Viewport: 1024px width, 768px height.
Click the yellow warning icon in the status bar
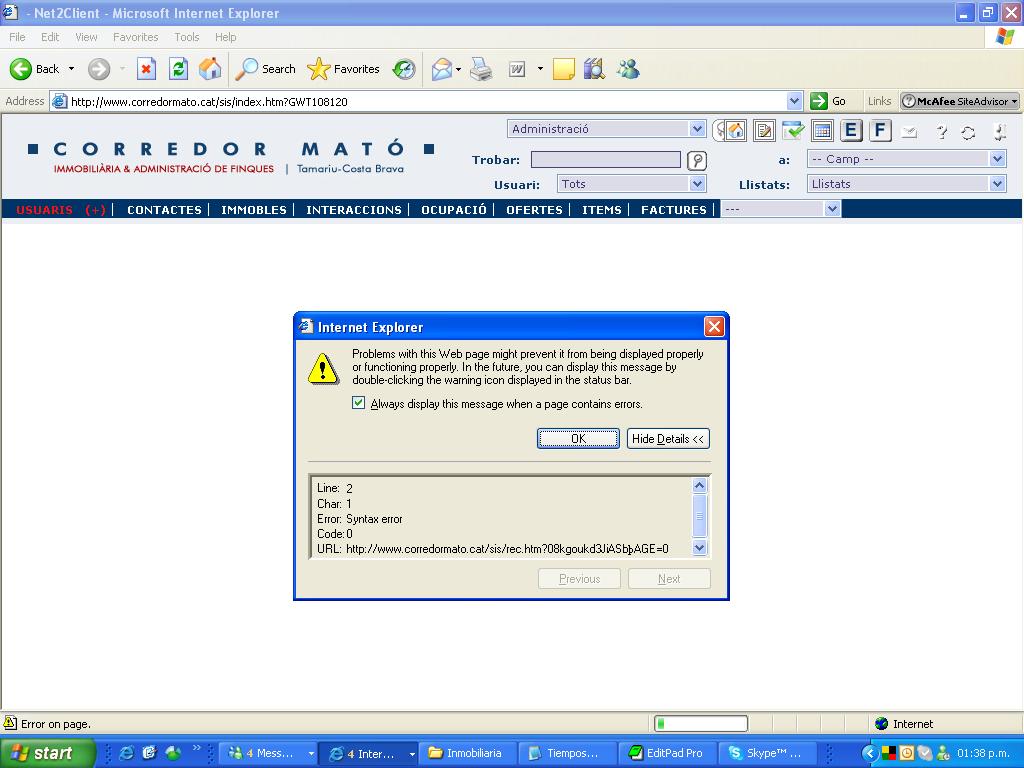point(10,723)
